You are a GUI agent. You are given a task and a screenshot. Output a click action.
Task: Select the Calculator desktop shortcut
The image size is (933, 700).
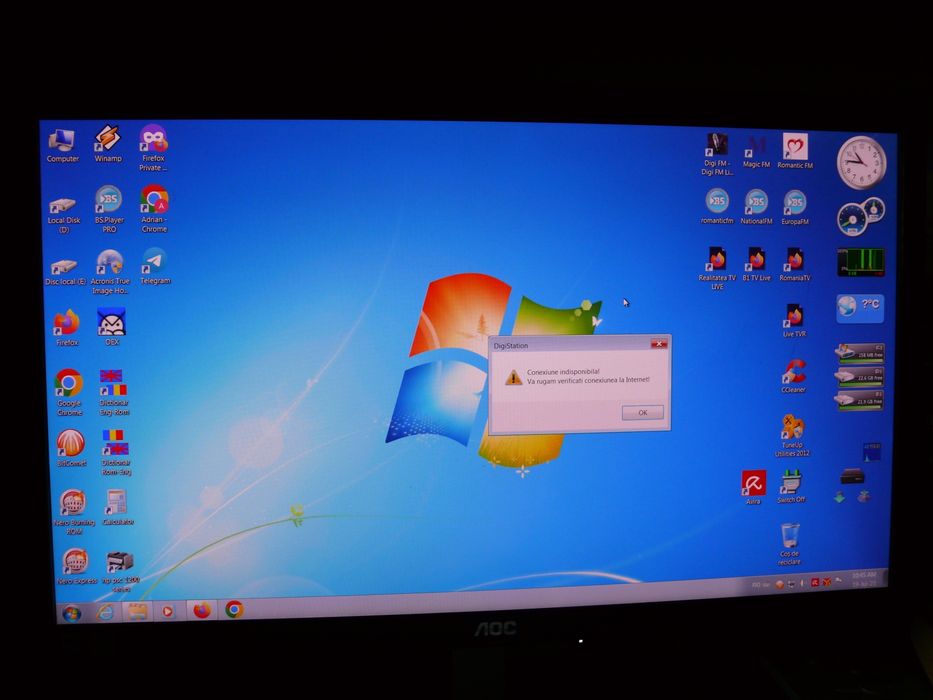point(117,507)
